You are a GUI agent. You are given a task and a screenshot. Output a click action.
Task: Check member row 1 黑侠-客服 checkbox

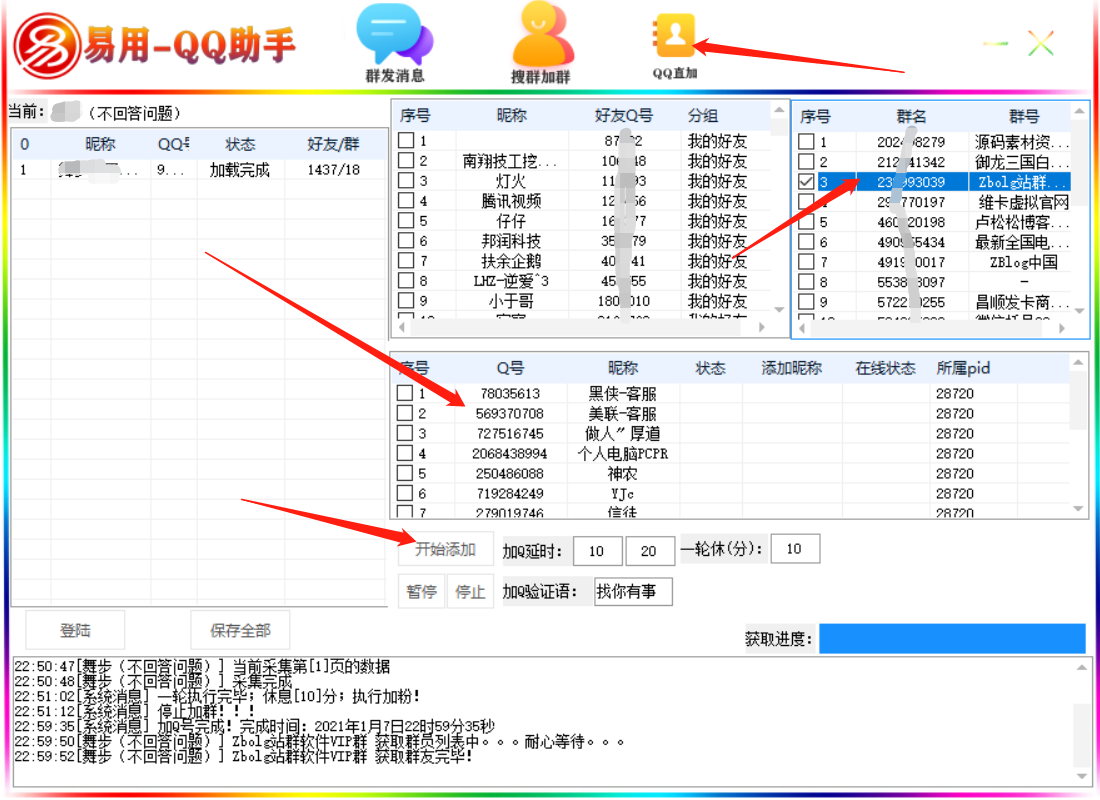click(405, 393)
